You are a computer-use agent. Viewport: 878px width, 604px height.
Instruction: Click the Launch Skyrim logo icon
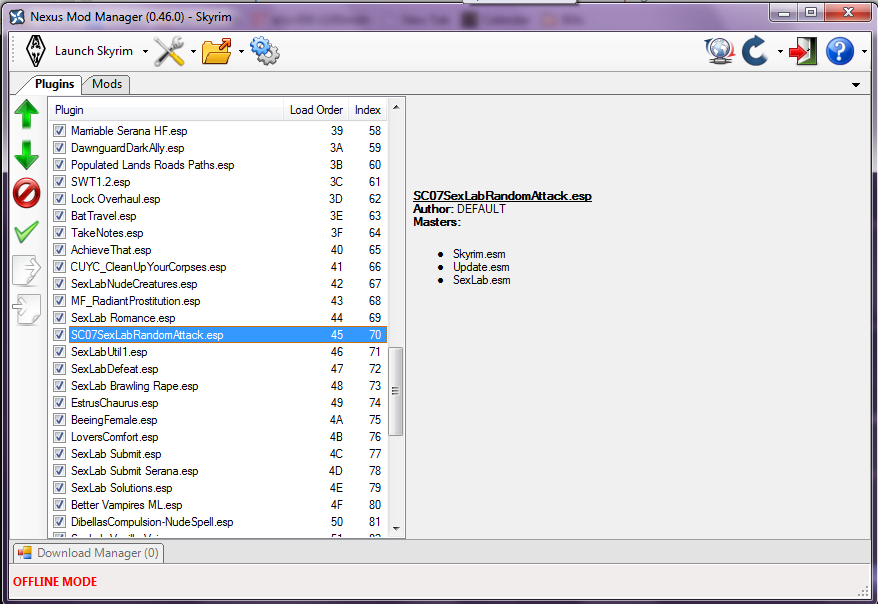pyautogui.click(x=36, y=51)
